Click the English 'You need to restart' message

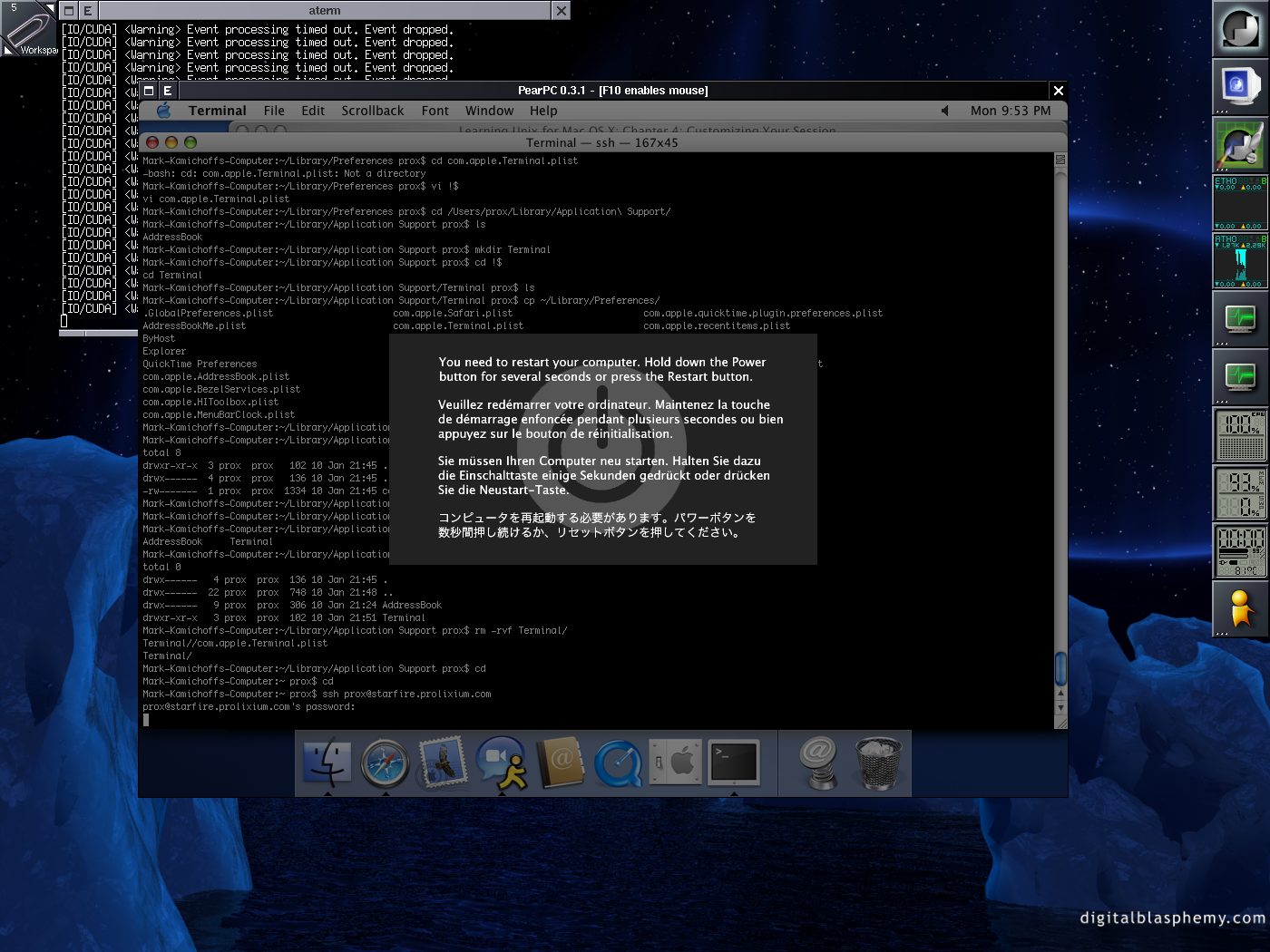click(602, 369)
